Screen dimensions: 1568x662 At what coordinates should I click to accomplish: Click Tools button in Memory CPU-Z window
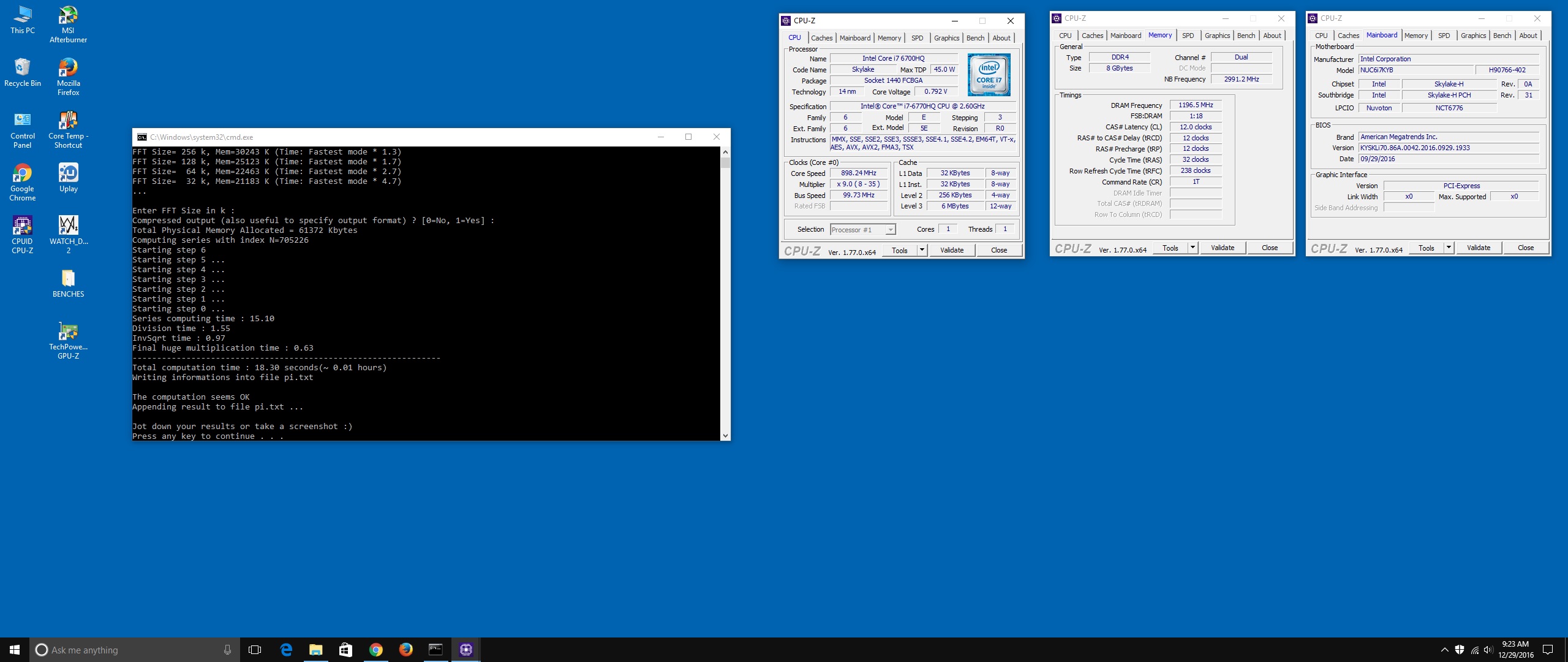(x=1170, y=248)
